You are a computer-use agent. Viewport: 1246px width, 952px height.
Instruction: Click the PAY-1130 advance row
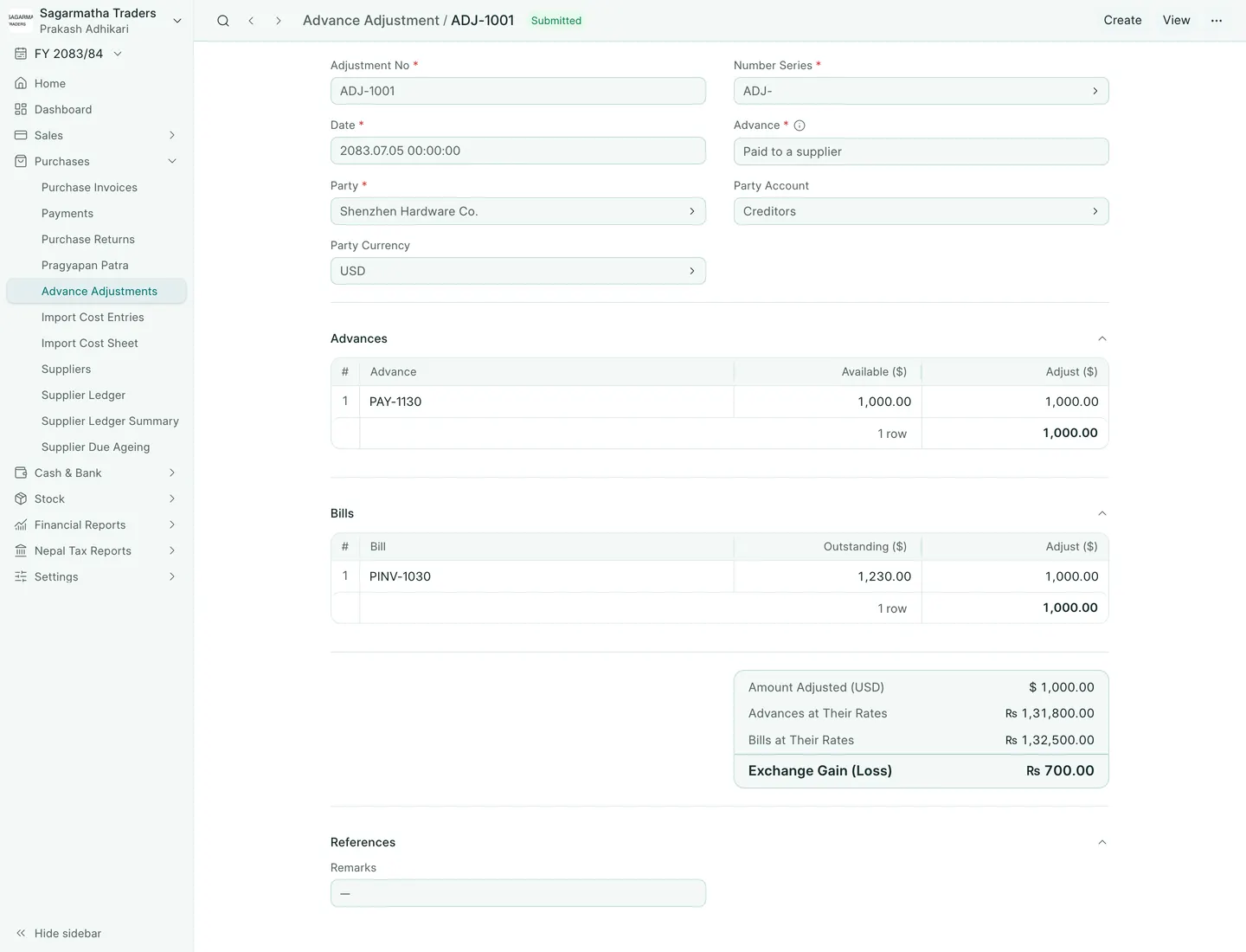tap(719, 402)
